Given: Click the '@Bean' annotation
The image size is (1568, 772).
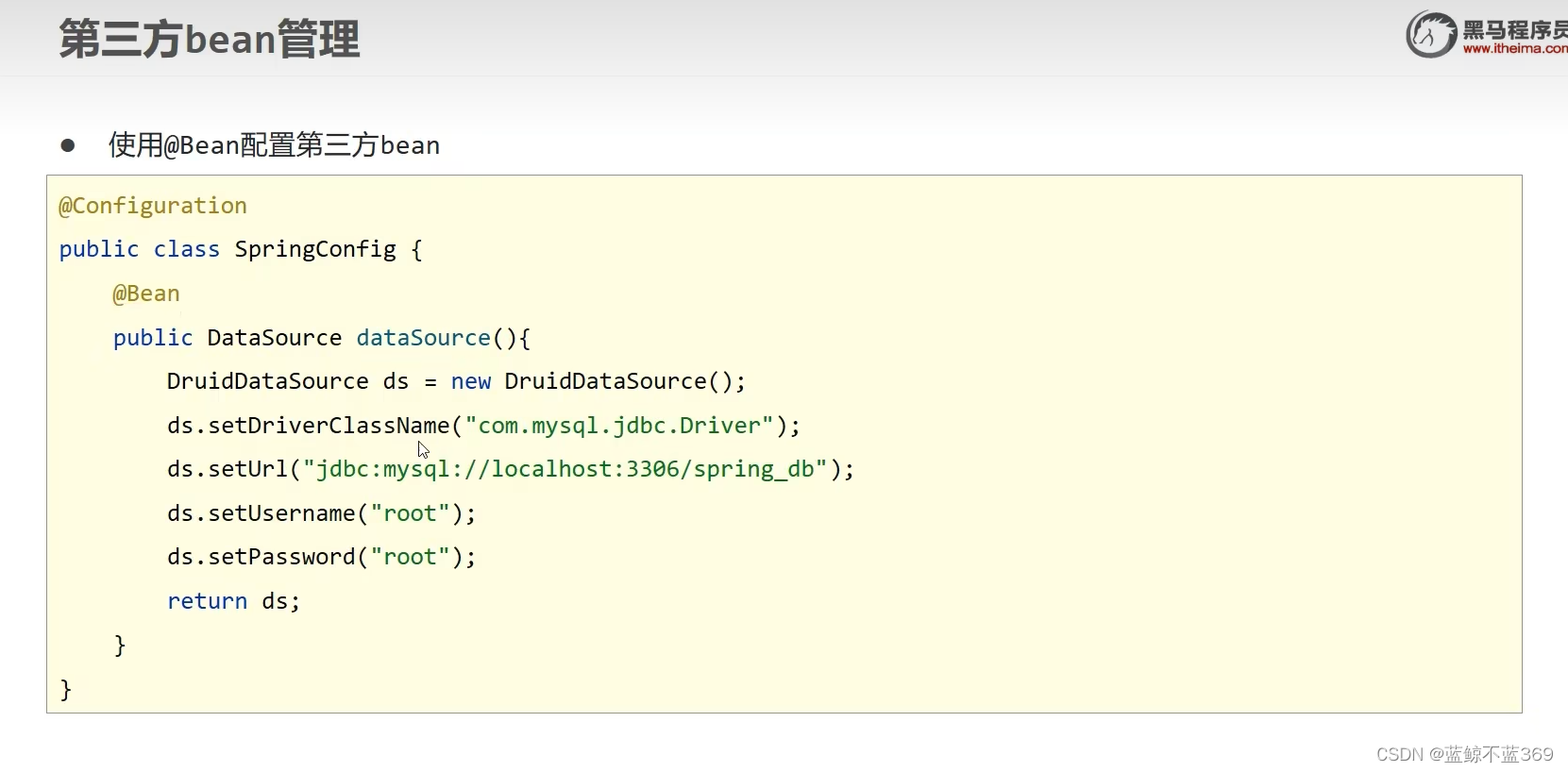Looking at the screenshot, I should click(146, 294).
